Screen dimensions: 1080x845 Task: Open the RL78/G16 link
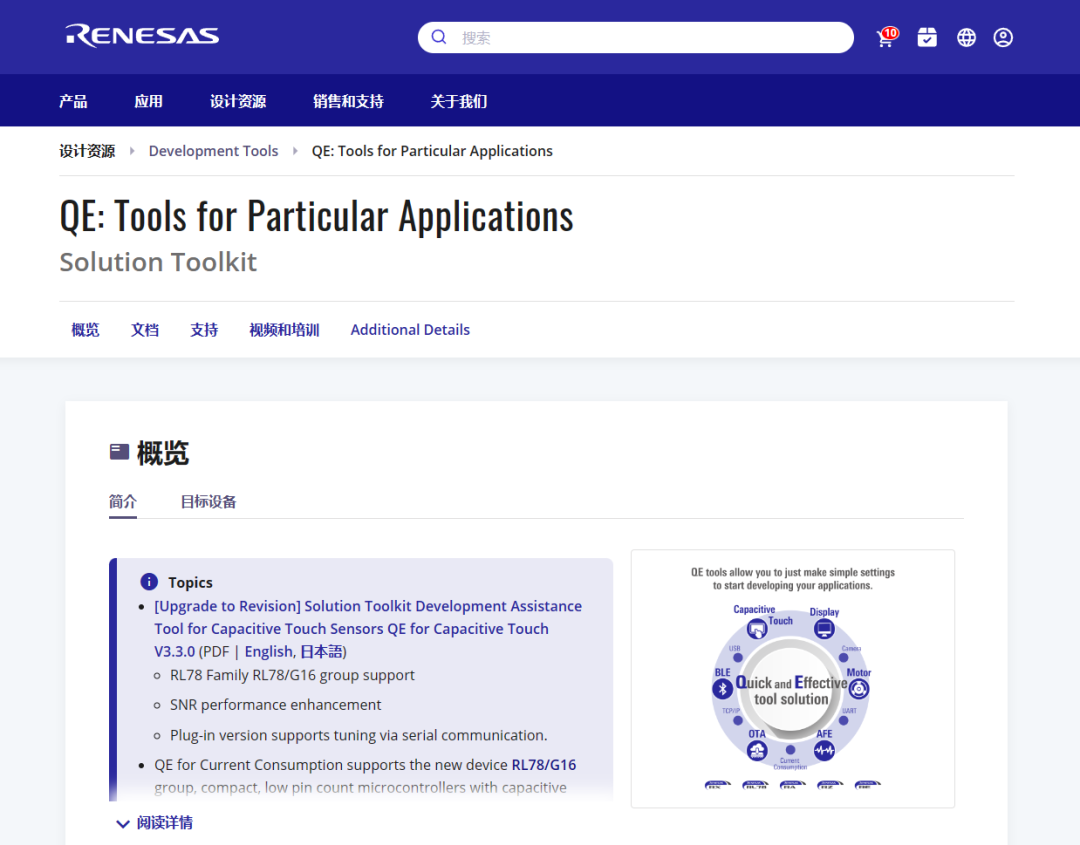tap(543, 764)
